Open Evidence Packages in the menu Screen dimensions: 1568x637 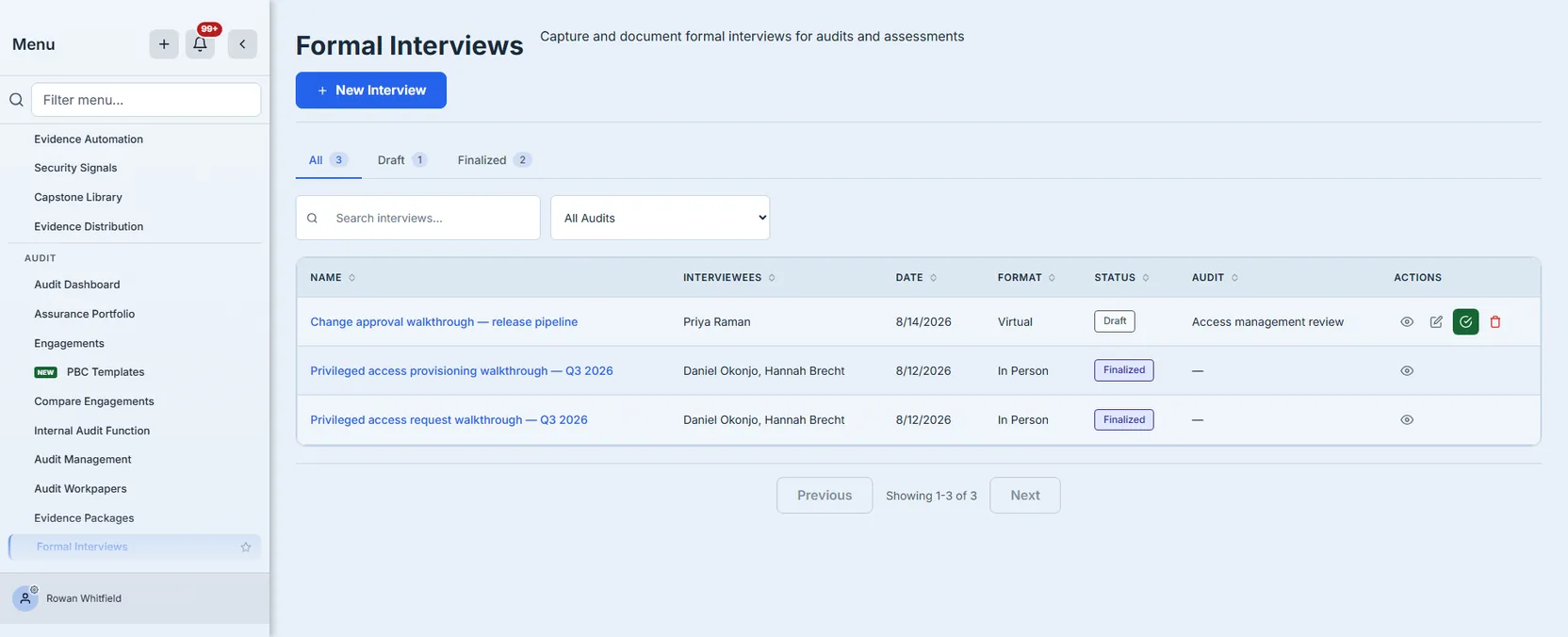coord(84,518)
